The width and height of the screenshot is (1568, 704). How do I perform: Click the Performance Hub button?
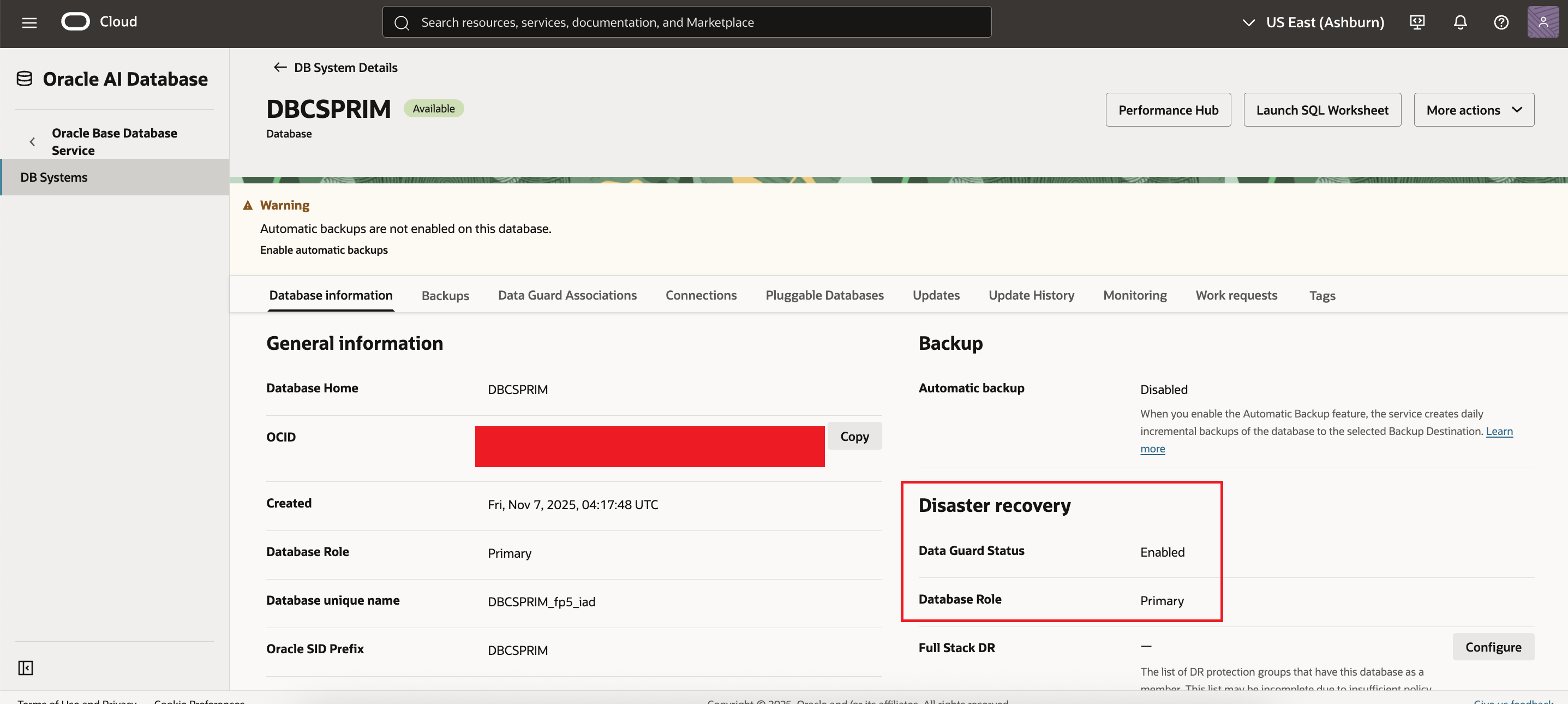1168,110
